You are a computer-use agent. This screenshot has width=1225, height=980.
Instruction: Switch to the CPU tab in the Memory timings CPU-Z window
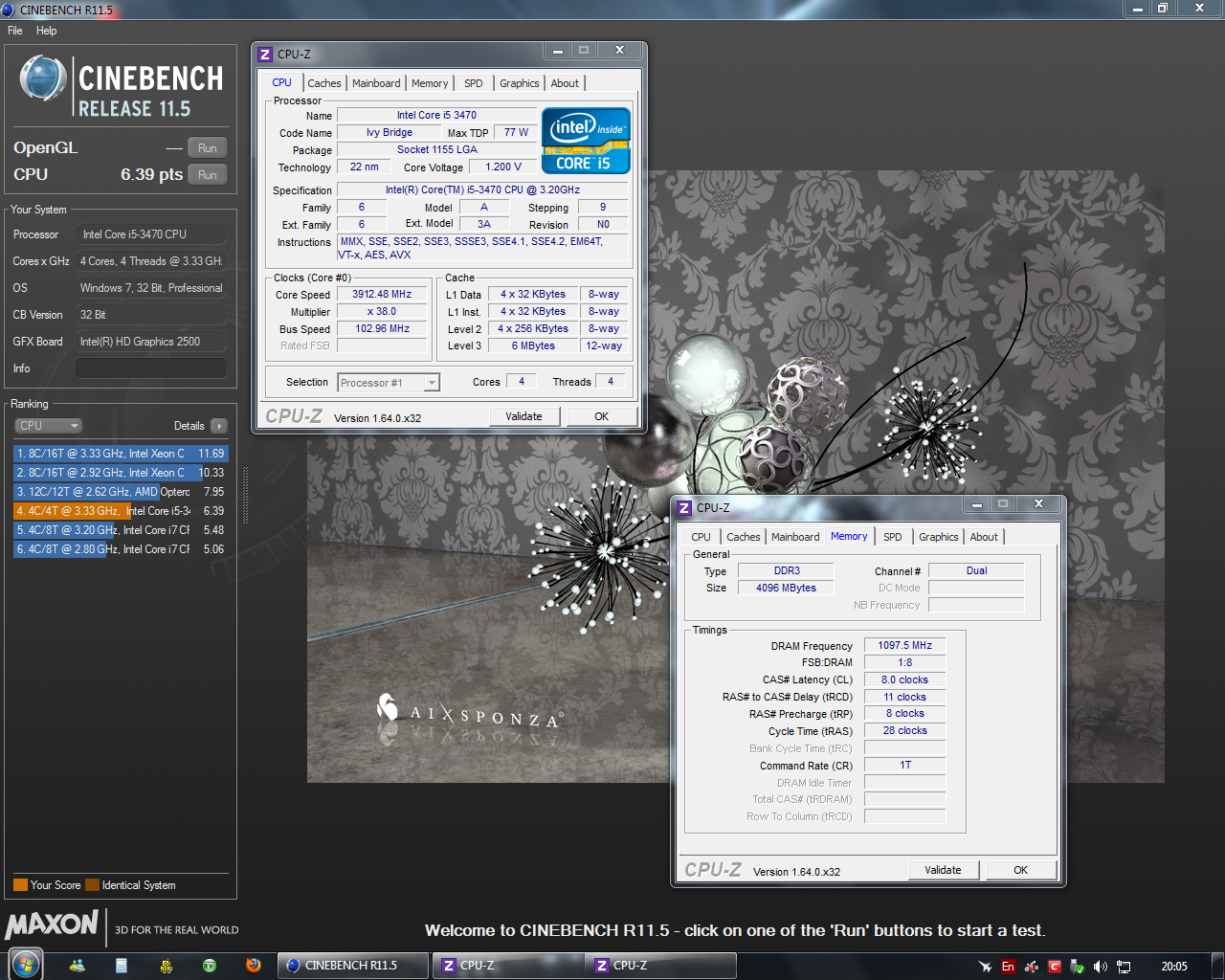[702, 537]
